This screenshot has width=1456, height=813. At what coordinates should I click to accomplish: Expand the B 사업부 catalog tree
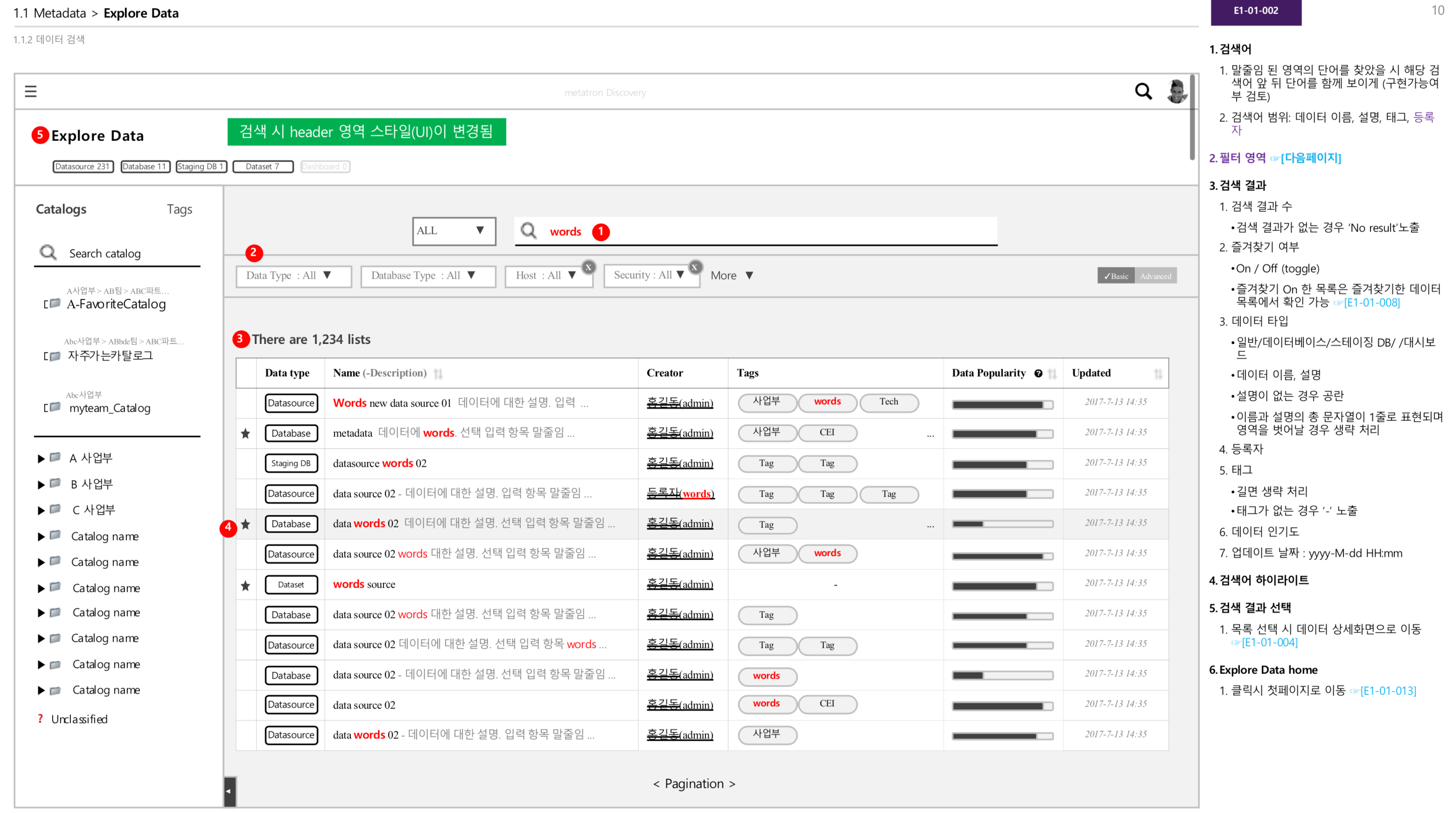click(x=41, y=484)
